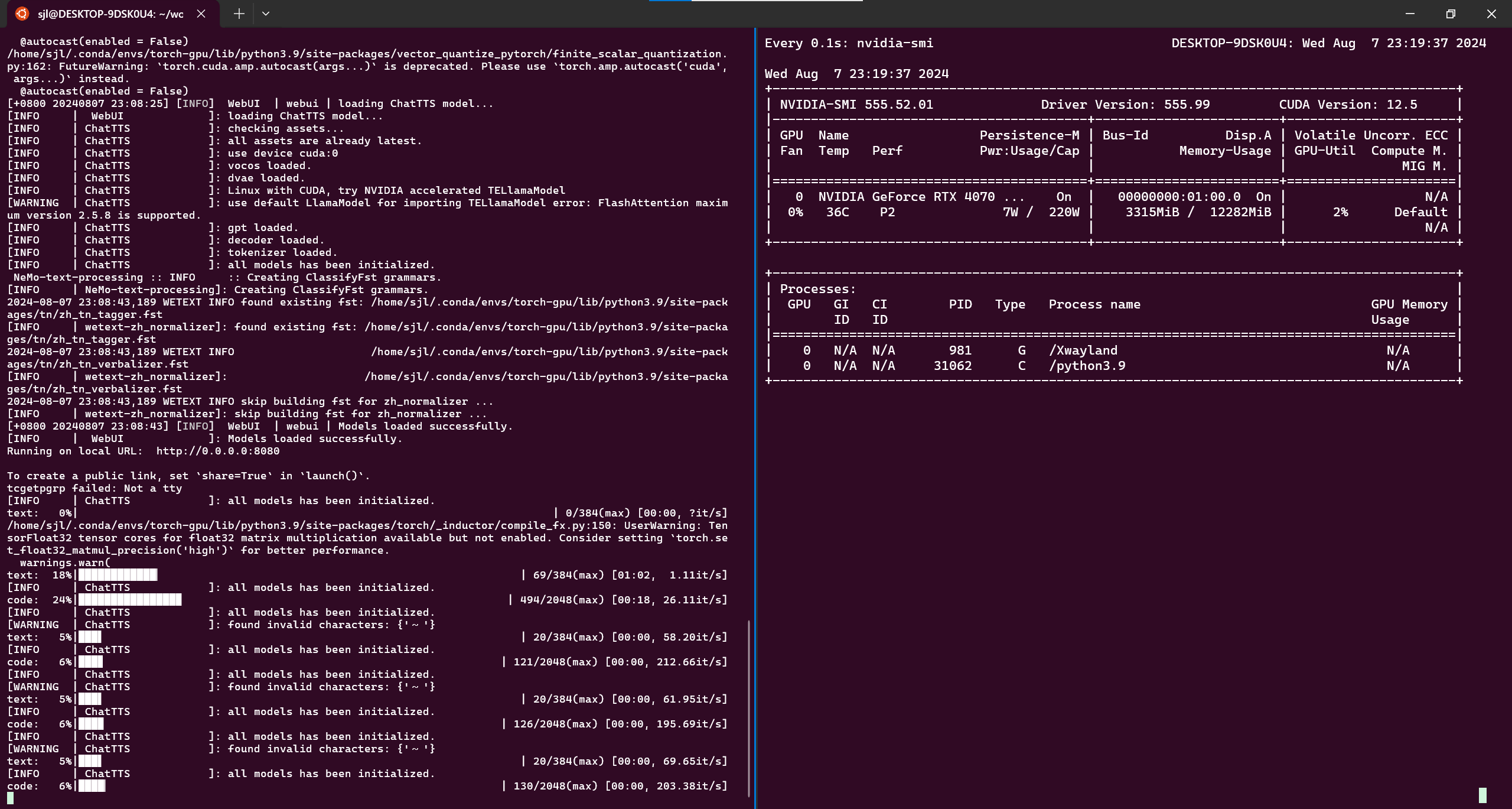This screenshot has height=809, width=1512.
Task: Restore down the terminal window
Action: coord(1451,14)
